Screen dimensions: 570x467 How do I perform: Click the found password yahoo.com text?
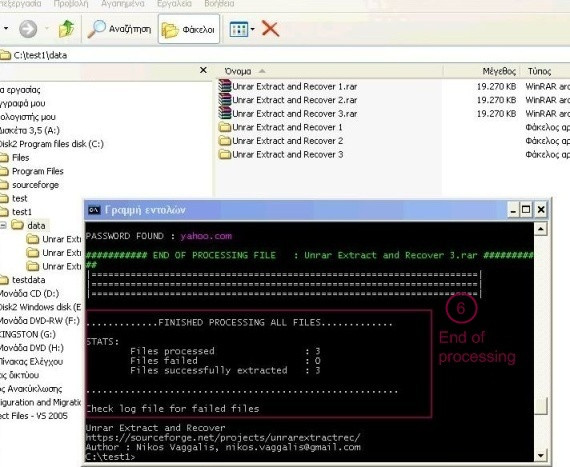(x=206, y=236)
